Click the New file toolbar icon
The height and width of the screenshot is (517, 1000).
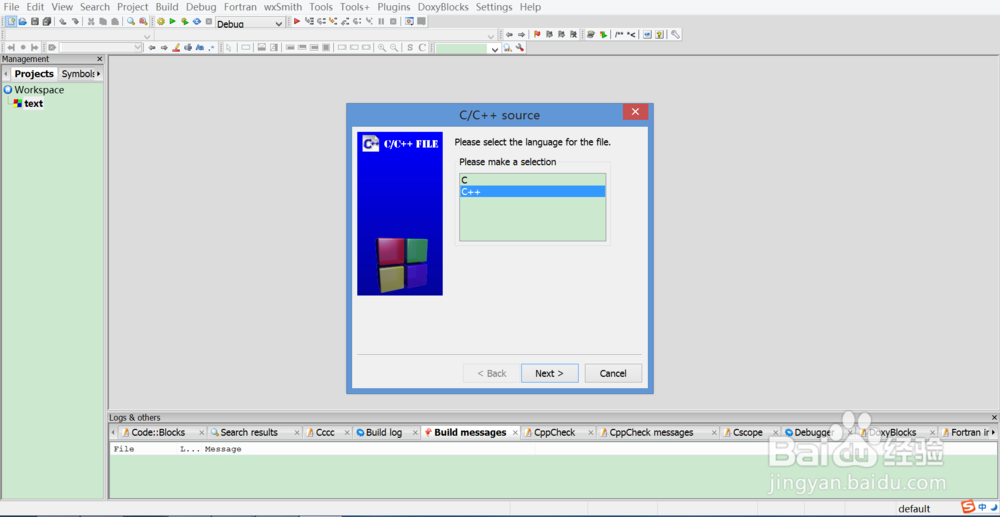pyautogui.click(x=11, y=21)
